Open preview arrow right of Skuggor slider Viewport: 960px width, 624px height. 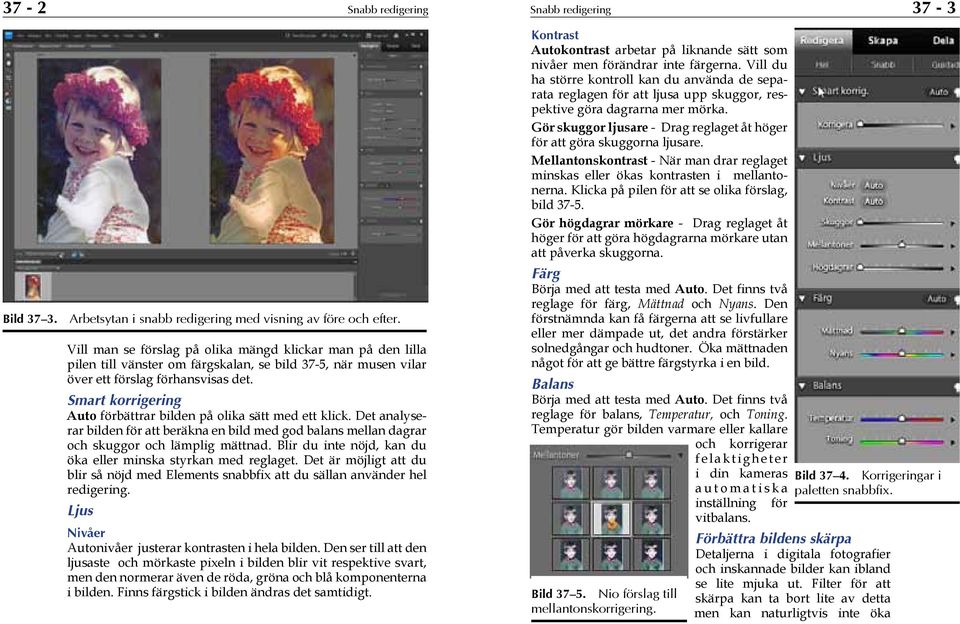[953, 224]
